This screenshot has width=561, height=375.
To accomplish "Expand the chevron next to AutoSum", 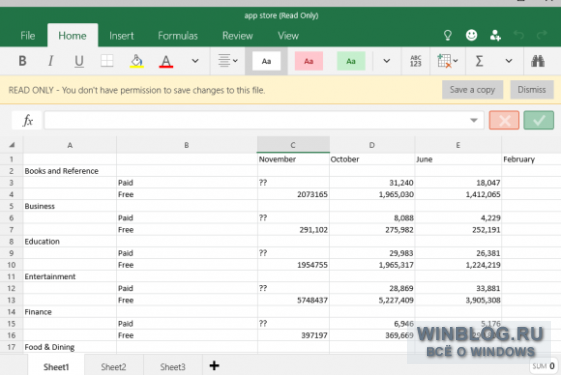I will pyautogui.click(x=509, y=61).
